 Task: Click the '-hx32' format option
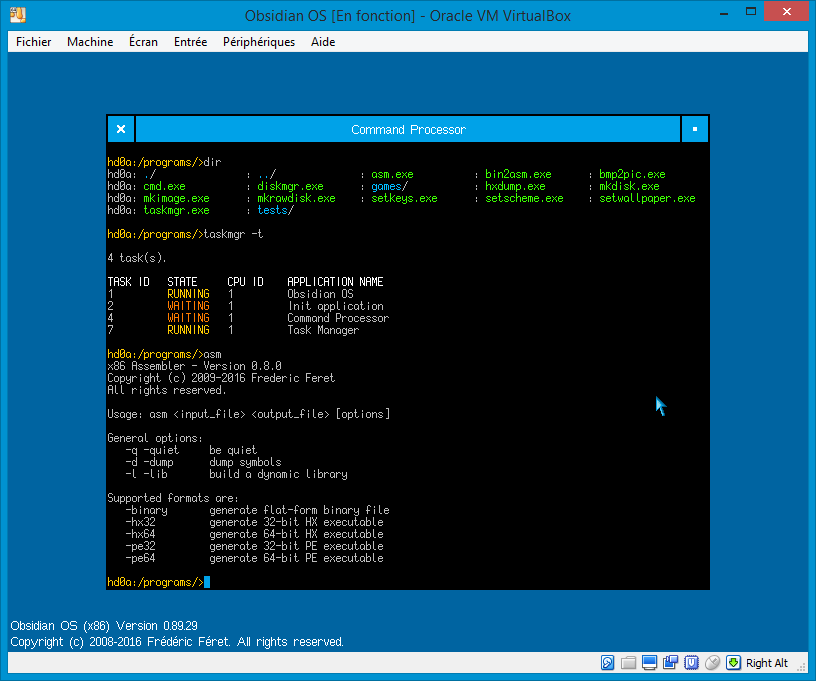141,522
